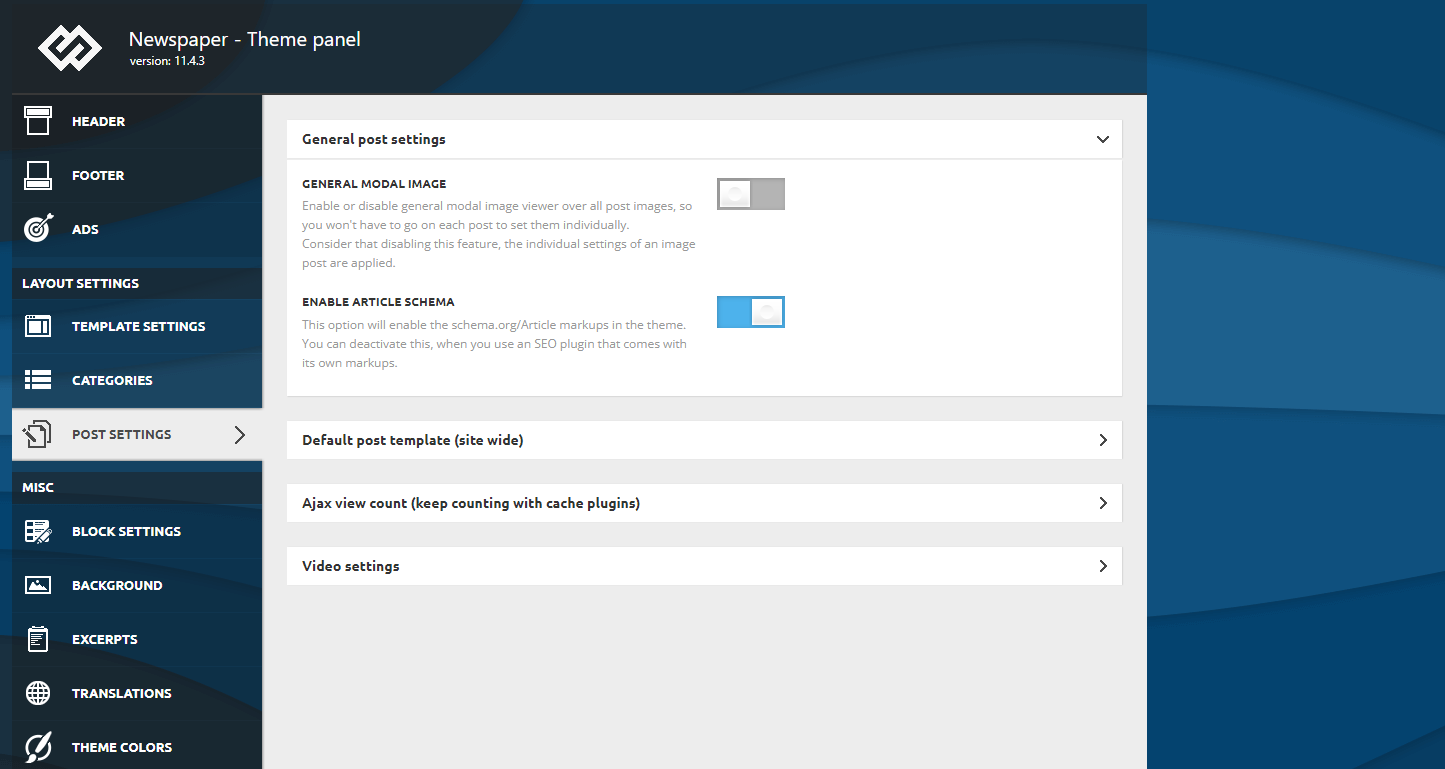
Task: Expand Default post template chevron
Action: pyautogui.click(x=1103, y=440)
